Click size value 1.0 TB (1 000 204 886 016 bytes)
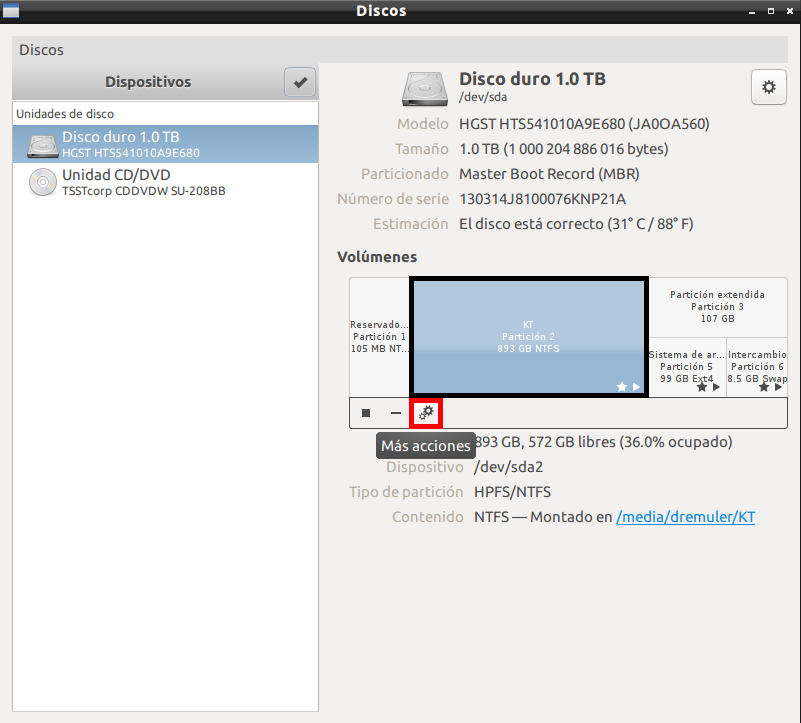The image size is (801, 723). (564, 149)
